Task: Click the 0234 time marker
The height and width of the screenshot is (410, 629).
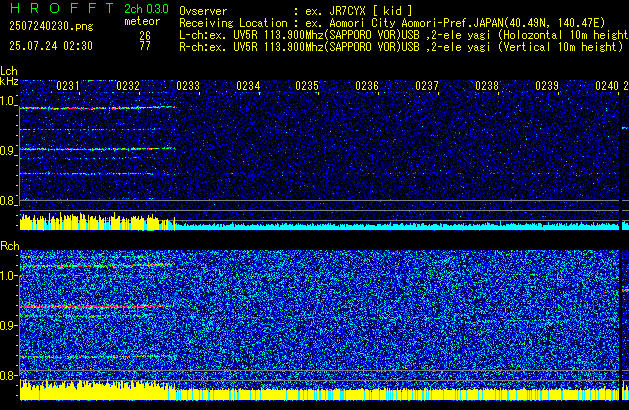Action: click(x=248, y=86)
